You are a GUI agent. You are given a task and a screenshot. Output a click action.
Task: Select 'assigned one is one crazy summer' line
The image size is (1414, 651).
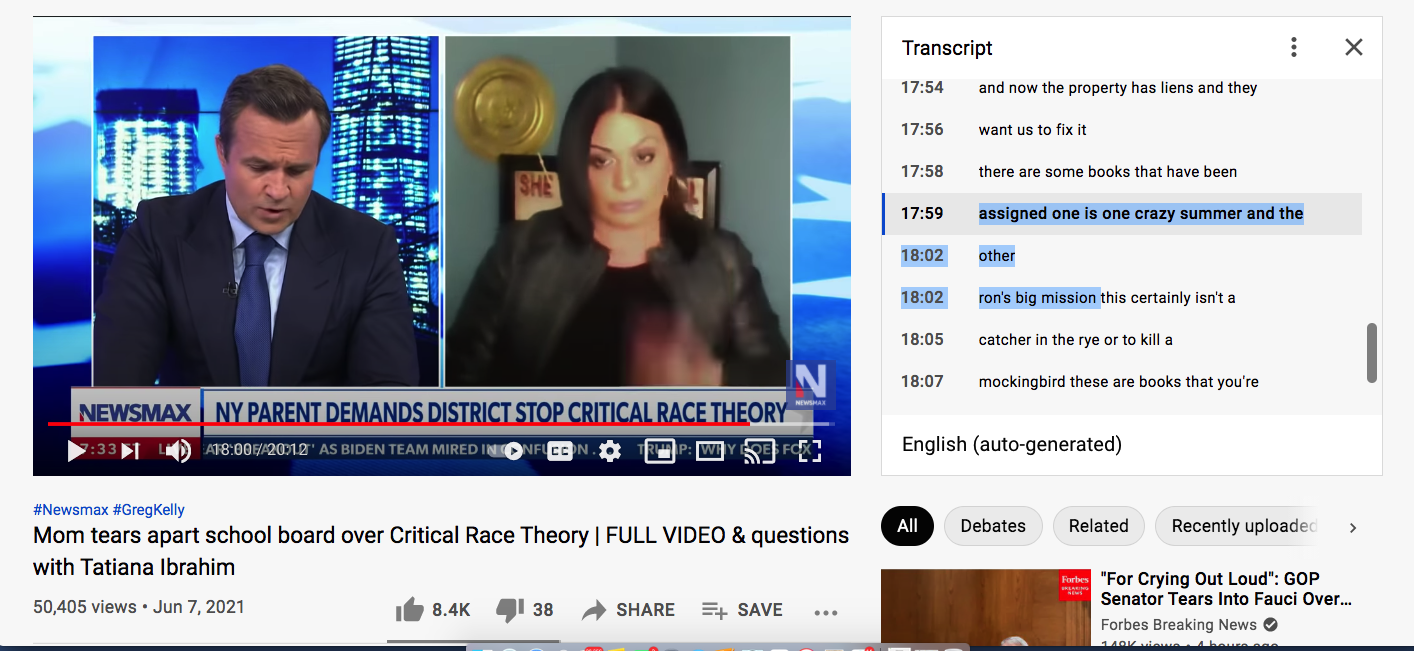click(x=1122, y=214)
